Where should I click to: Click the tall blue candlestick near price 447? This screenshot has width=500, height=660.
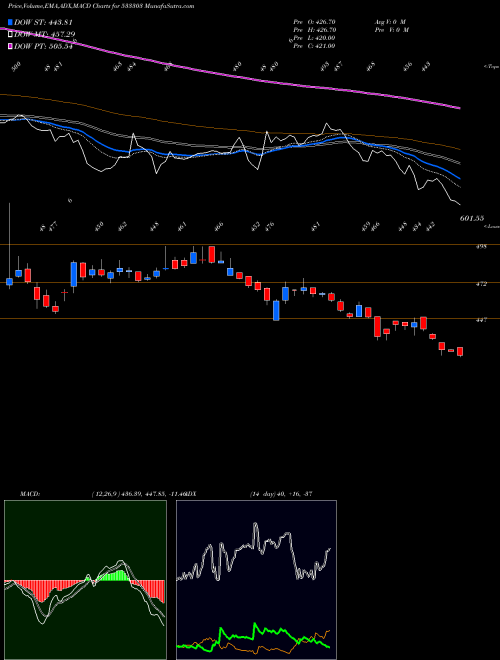276,311
